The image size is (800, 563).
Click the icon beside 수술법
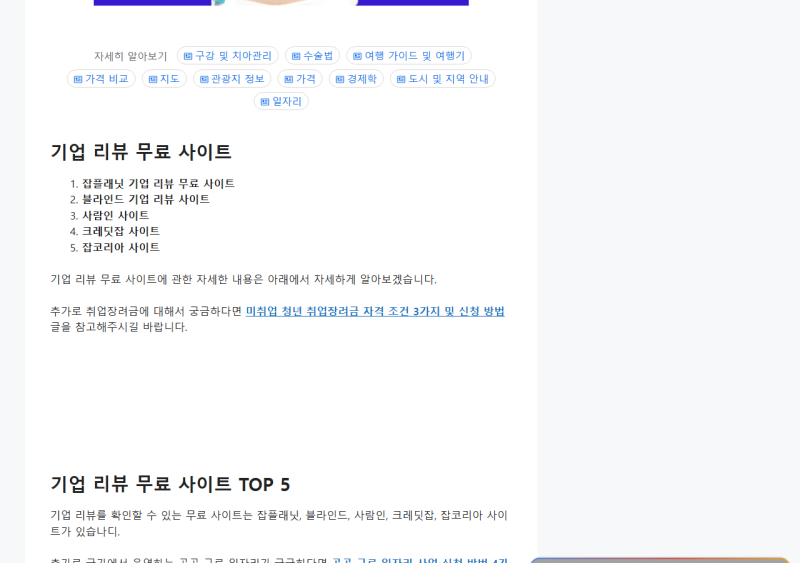click(296, 56)
